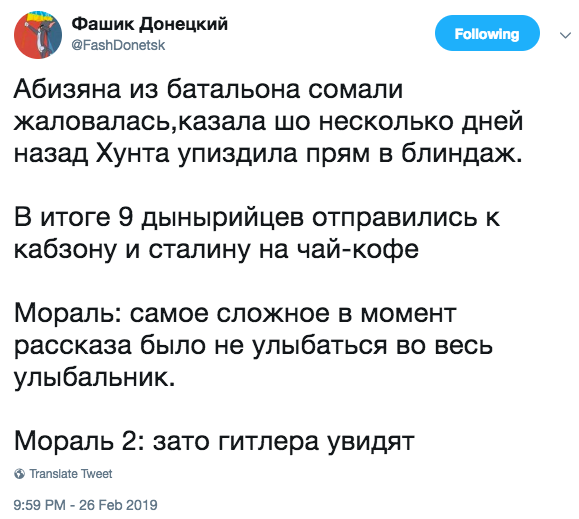Screen dimensions: 579x519
Task: Click the Мораль 2 line
Action: [x=214, y=441]
